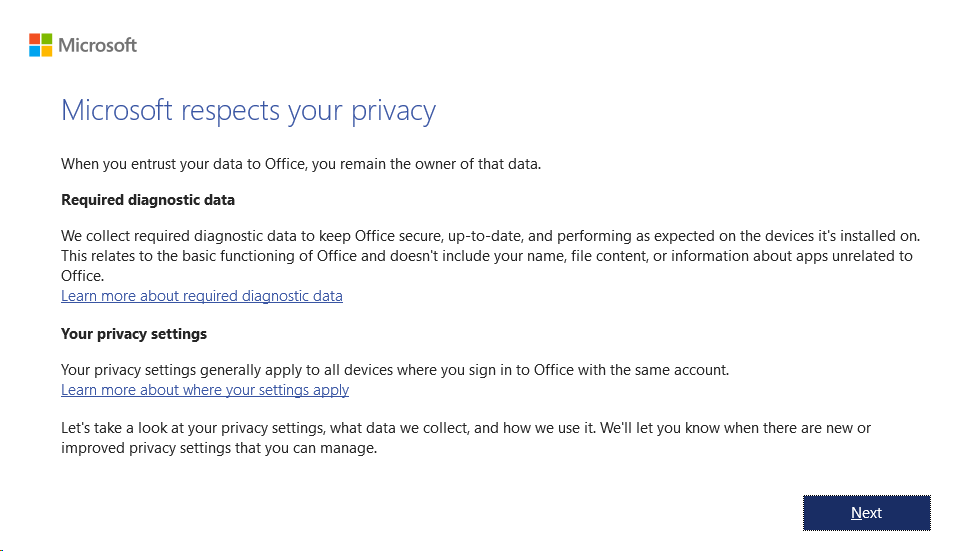978x551 pixels.
Task: Select the "Required diagnostic data" bold heading
Action: pos(148,200)
